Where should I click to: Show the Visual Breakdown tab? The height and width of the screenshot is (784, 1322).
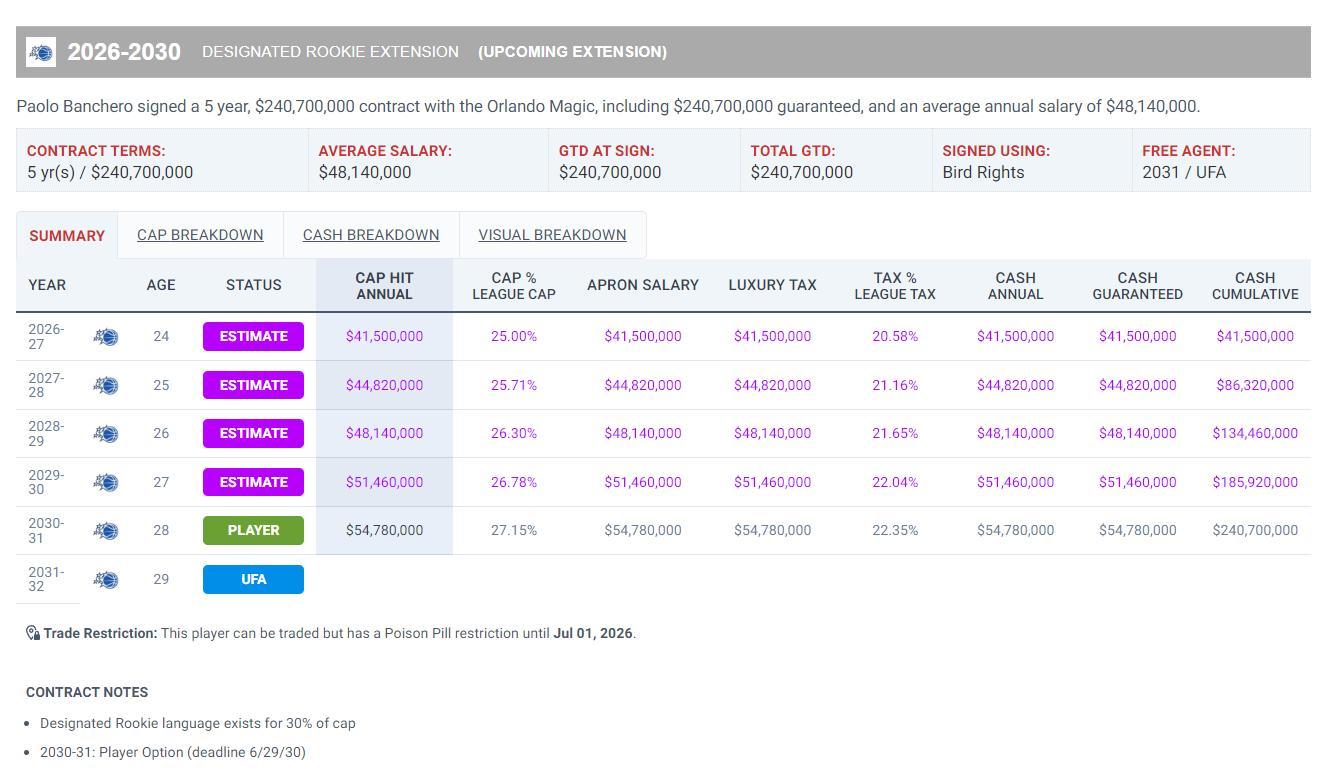click(552, 235)
